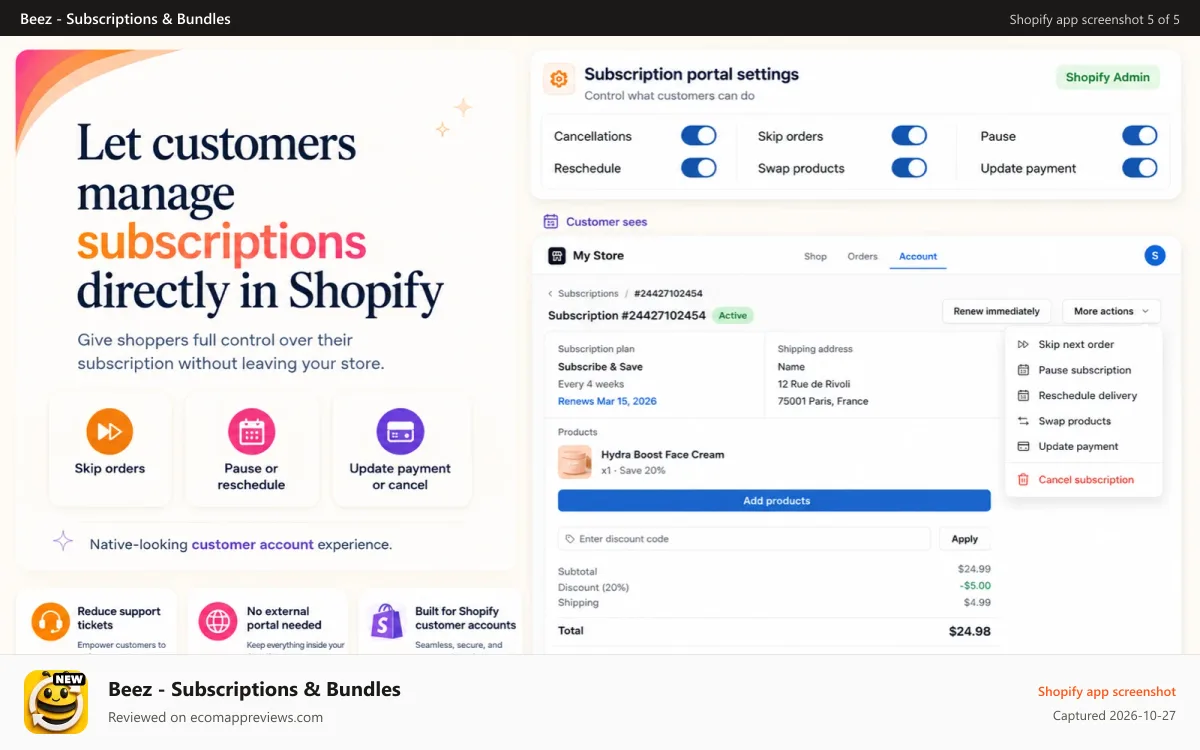Screen dimensions: 1200x750
Task: Click the Reschedule delivery calendar icon
Action: click(1023, 396)
